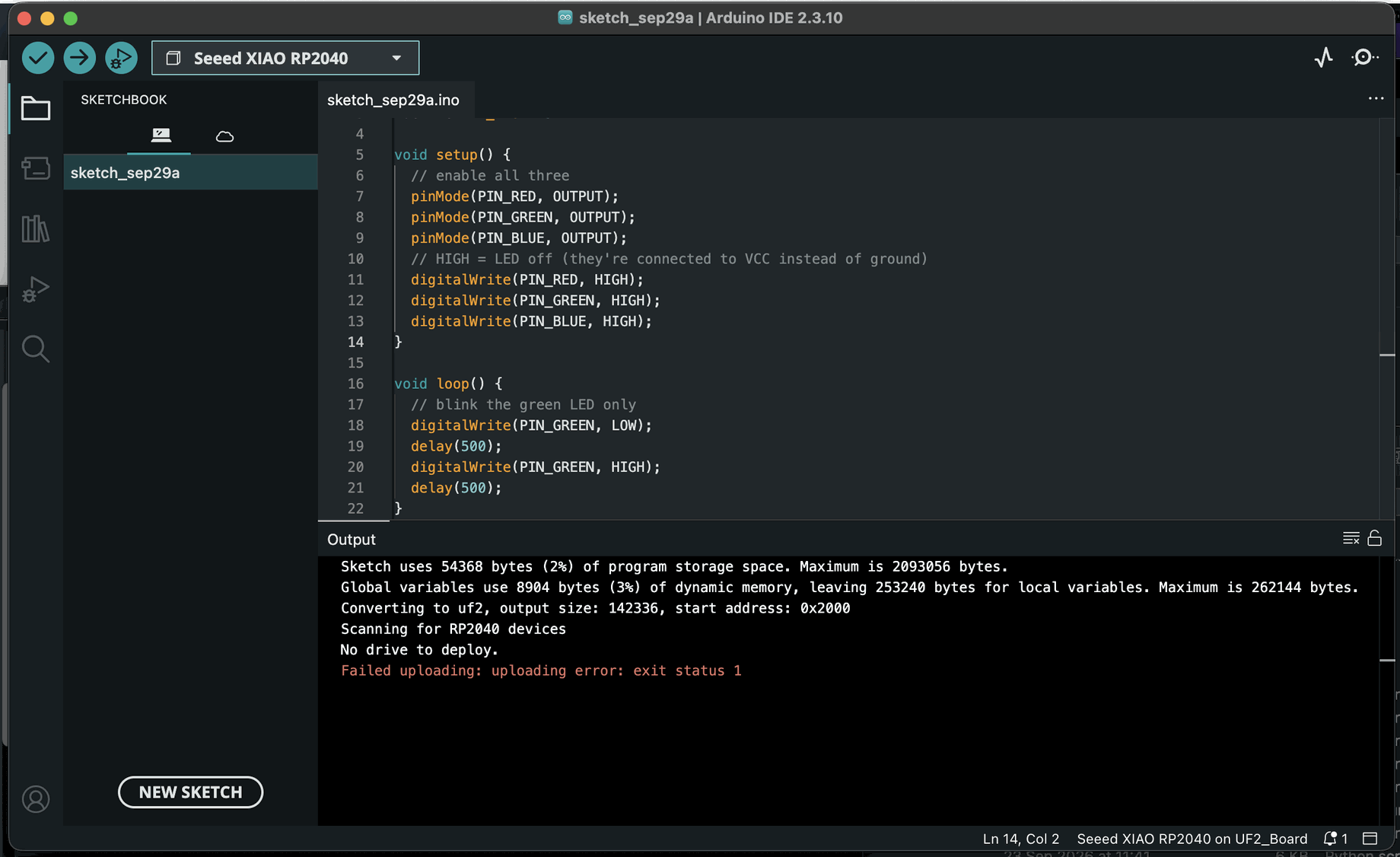Toggle the Output scroll lock icon
The height and width of the screenshot is (857, 1400).
point(1375,539)
